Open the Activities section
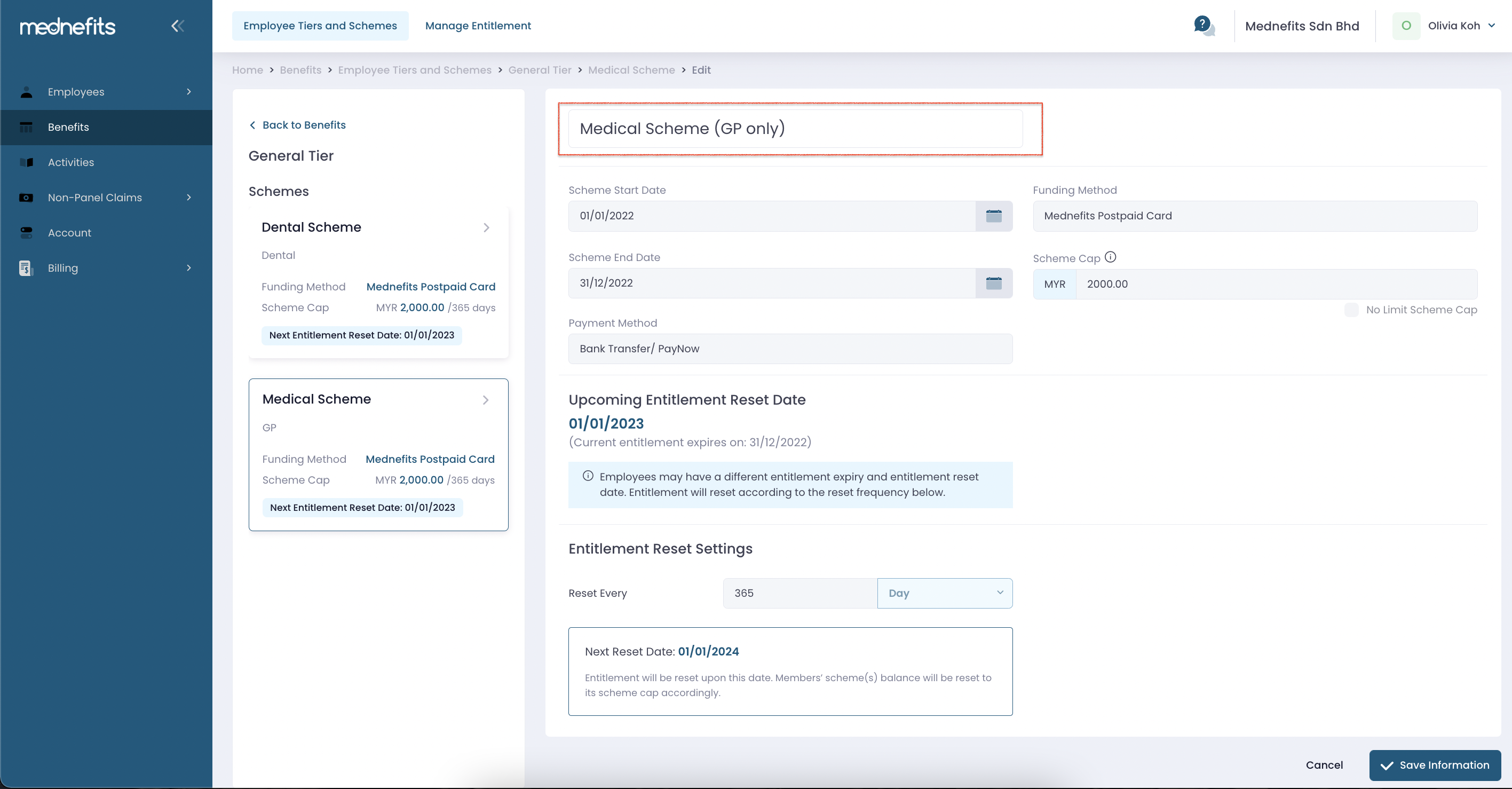This screenshot has width=1512, height=789. click(x=70, y=162)
